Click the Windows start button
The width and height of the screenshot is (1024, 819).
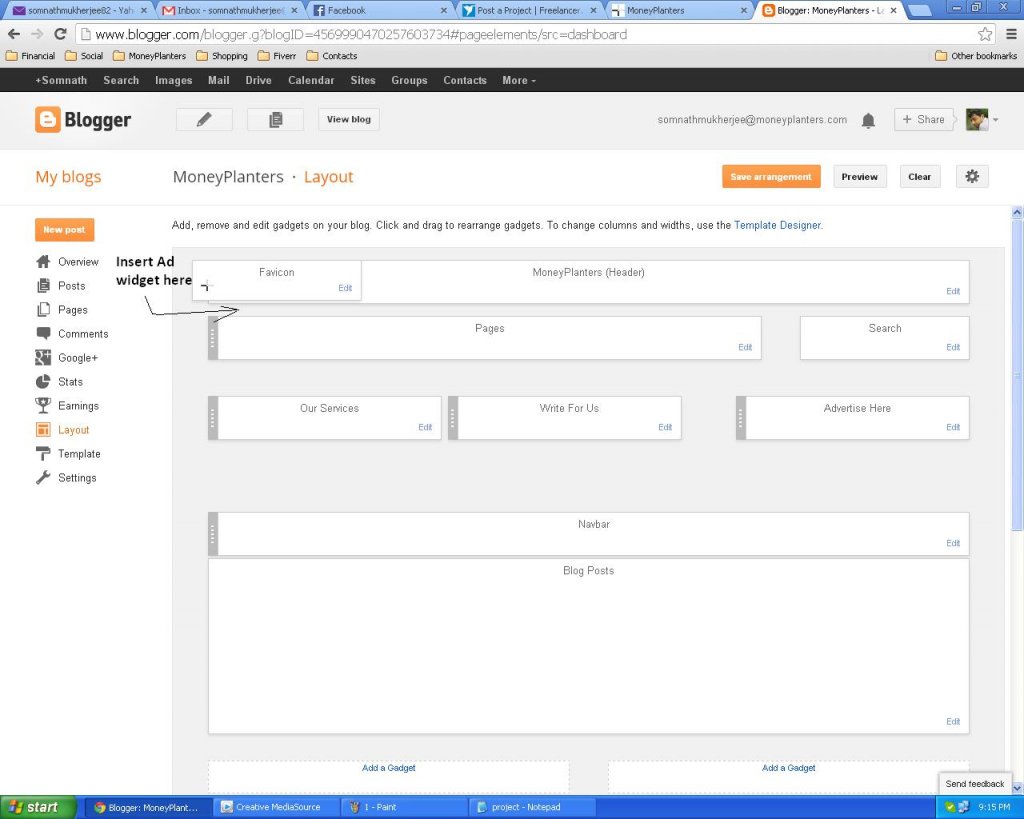(x=38, y=807)
